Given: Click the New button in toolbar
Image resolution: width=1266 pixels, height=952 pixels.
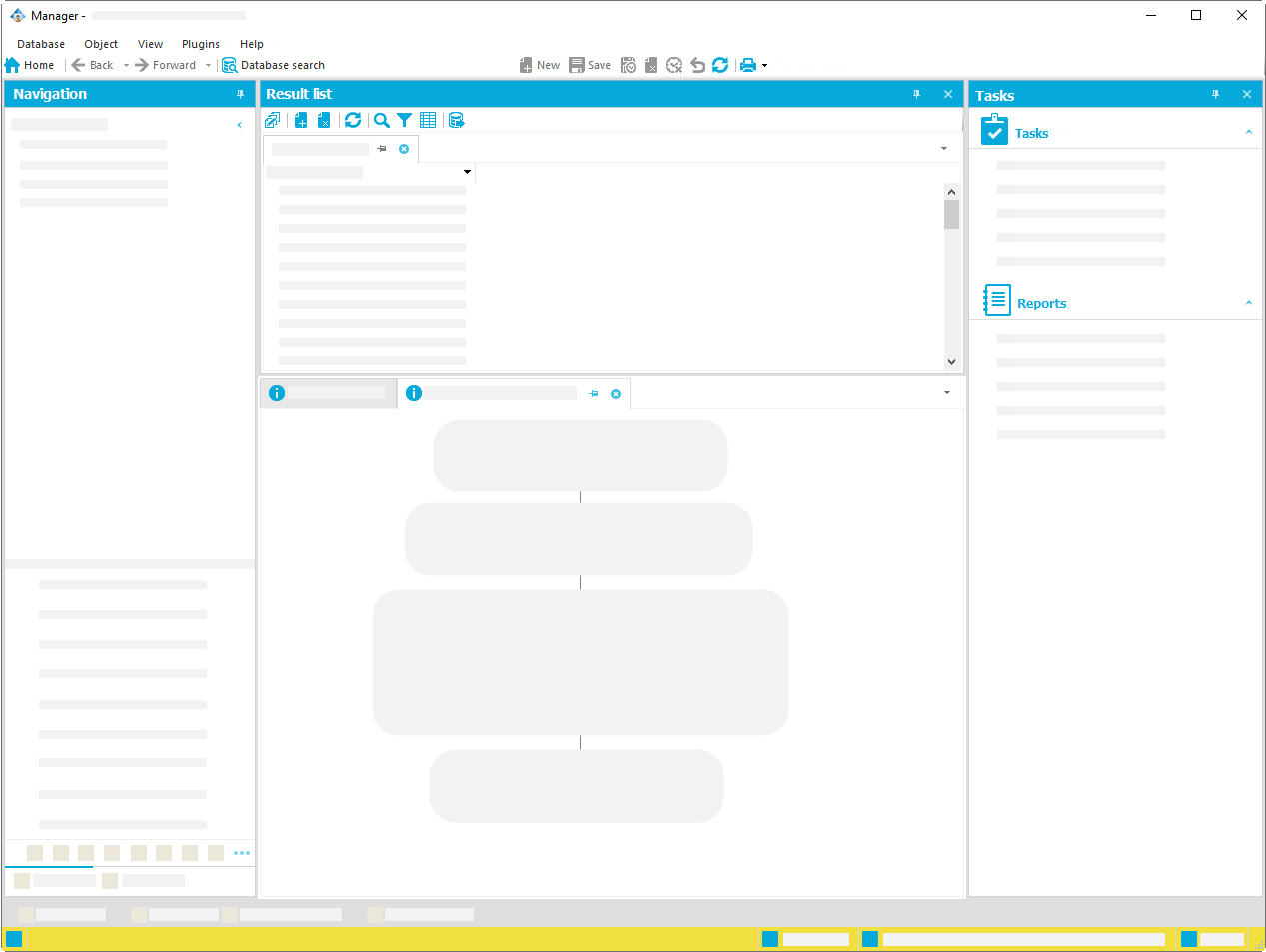Looking at the screenshot, I should (540, 65).
